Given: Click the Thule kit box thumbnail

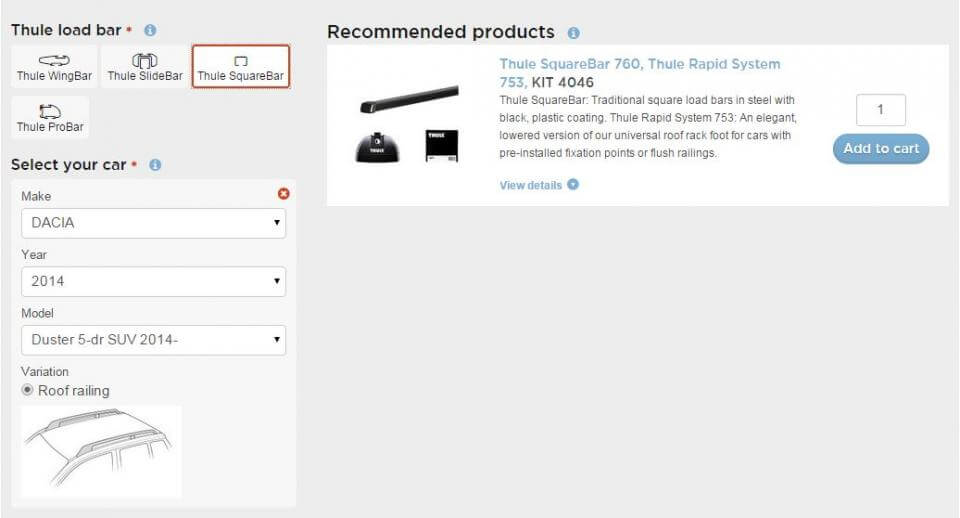Looking at the screenshot, I should pos(440,146).
